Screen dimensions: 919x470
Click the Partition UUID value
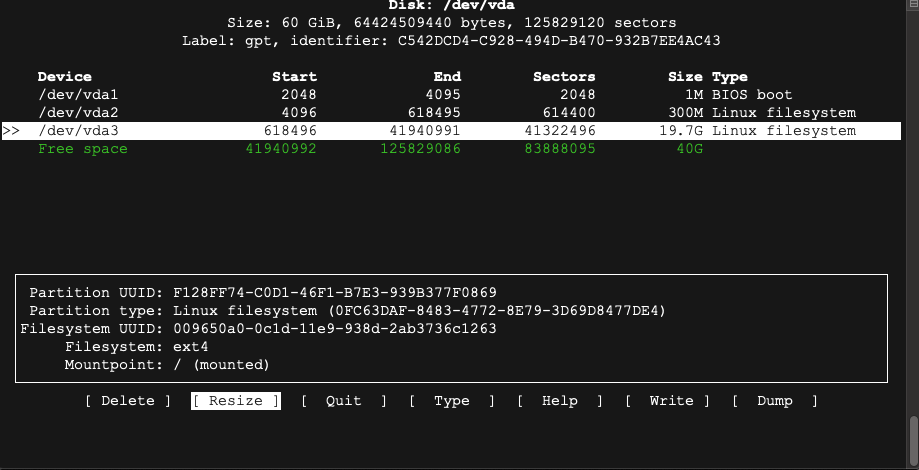coord(334,293)
